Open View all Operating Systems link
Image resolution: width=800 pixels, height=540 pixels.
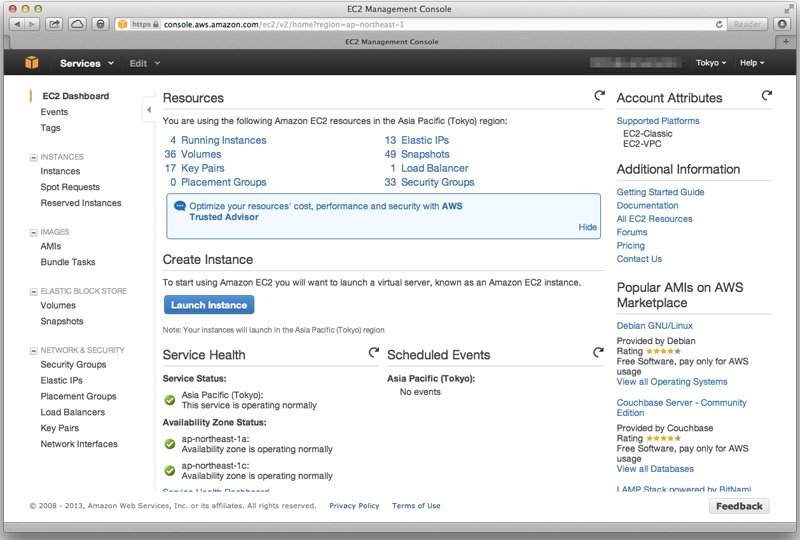(672, 382)
